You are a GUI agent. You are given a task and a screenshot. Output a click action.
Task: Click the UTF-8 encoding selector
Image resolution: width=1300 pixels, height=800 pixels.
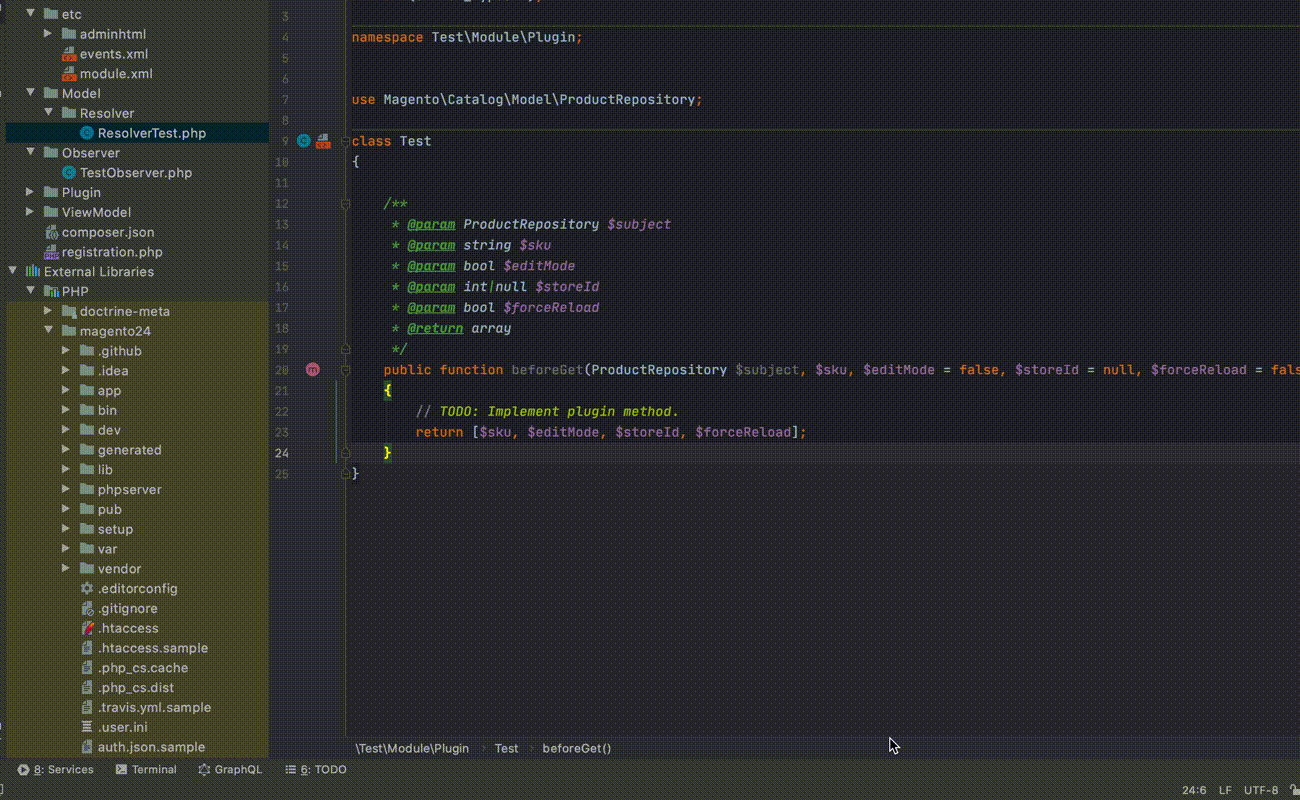(x=1261, y=790)
